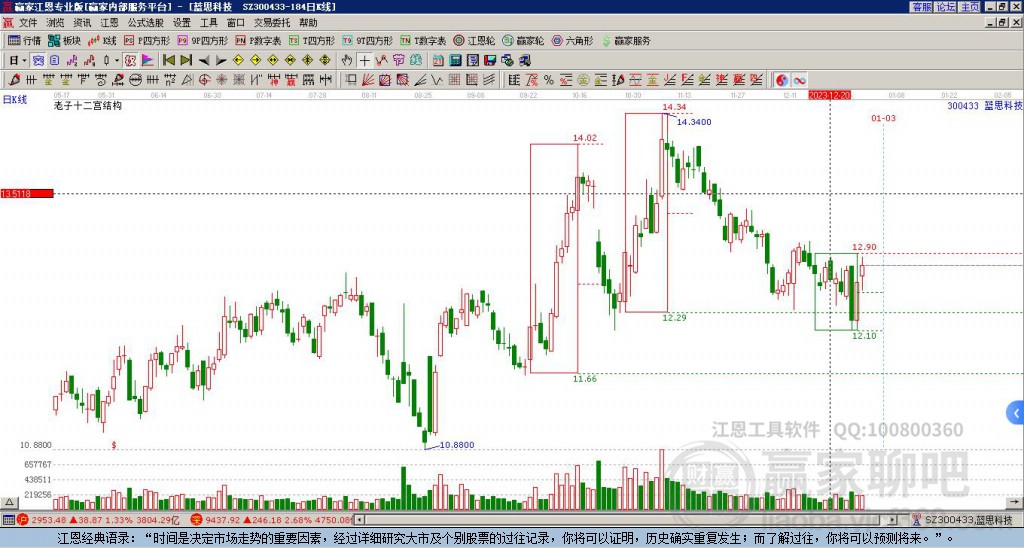1024x548 pixels.
Task: Click the up-triangle button beside volume pane
Action: (8, 502)
